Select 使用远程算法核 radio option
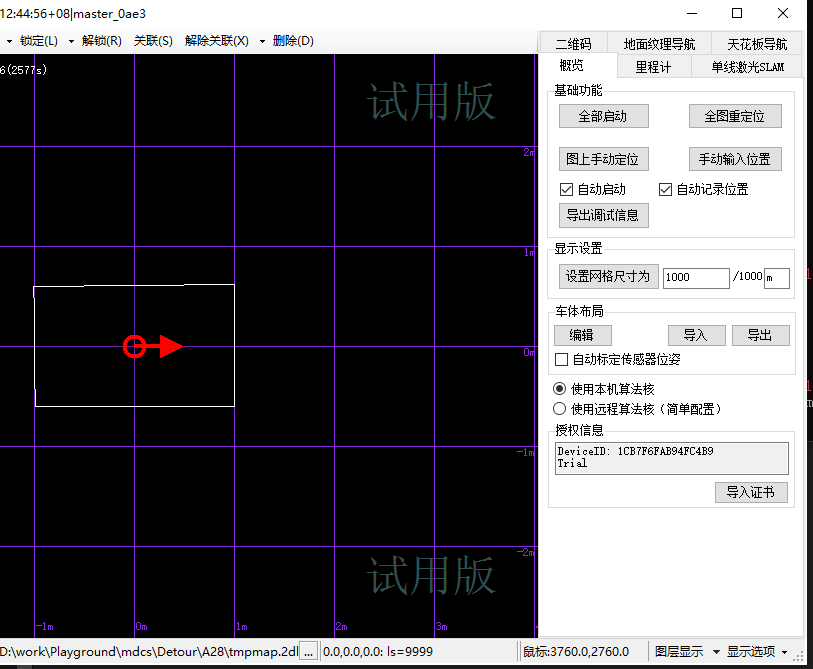The image size is (813, 669). 560,408
